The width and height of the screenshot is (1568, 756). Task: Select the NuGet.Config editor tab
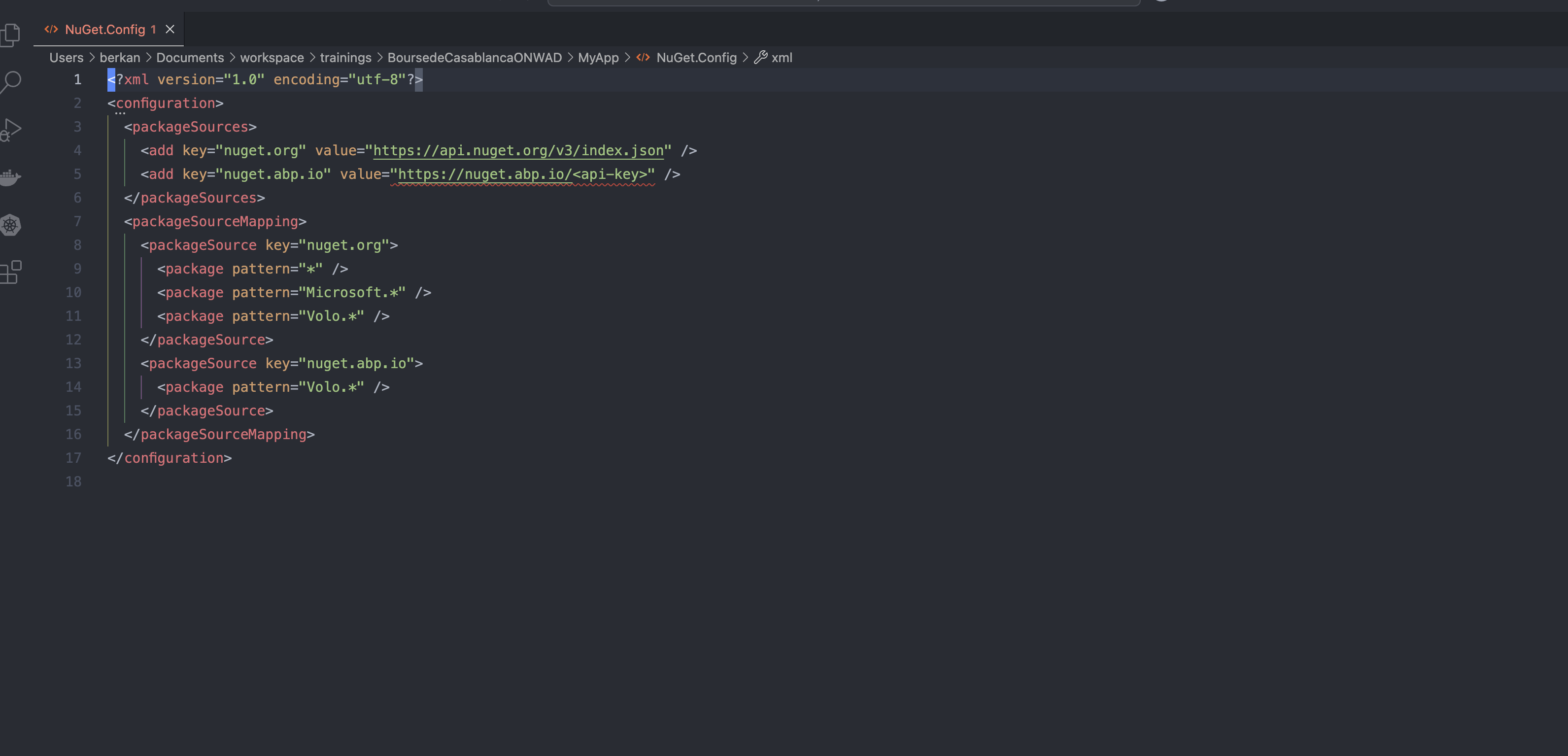[104, 29]
